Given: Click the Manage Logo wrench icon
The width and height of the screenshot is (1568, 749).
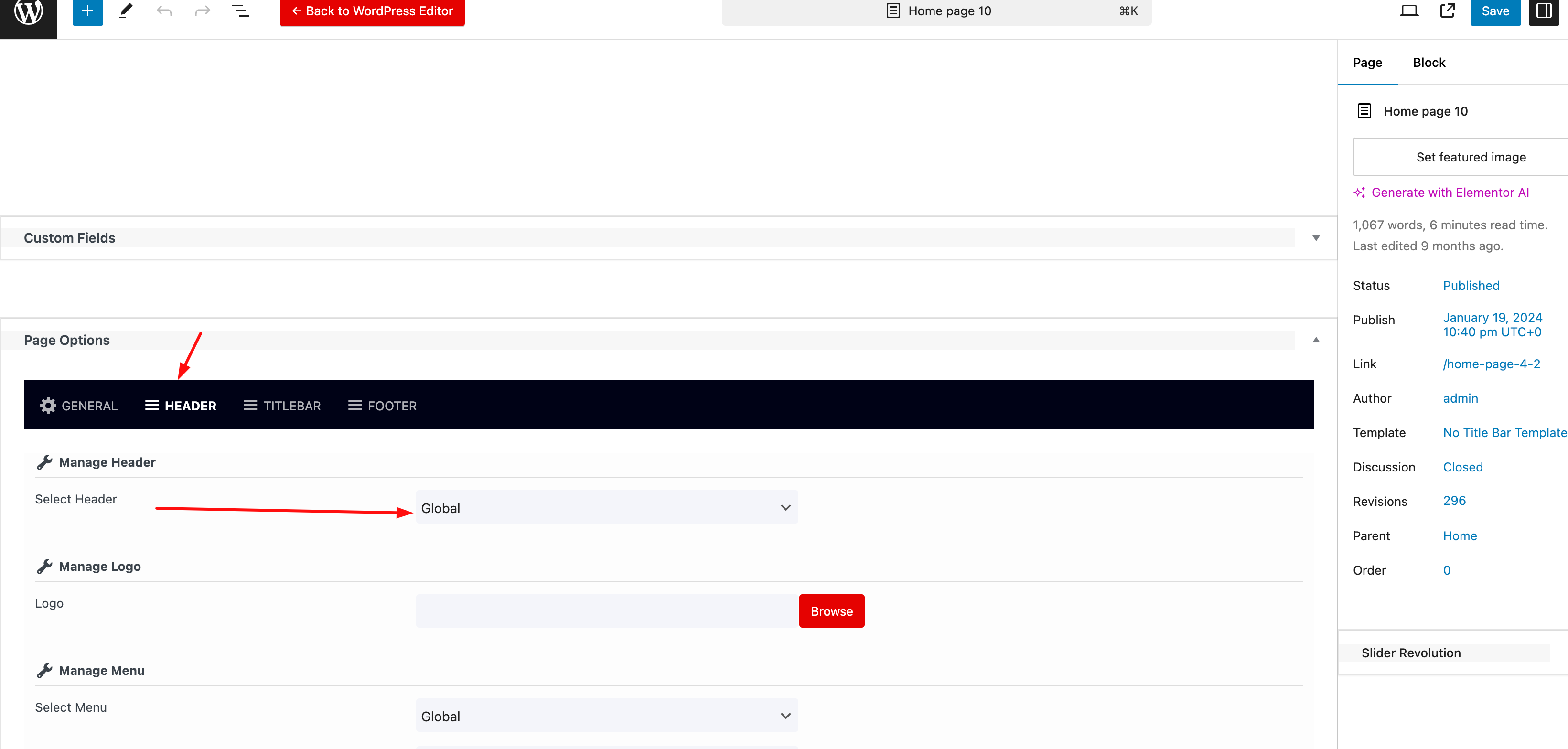Looking at the screenshot, I should coord(44,567).
